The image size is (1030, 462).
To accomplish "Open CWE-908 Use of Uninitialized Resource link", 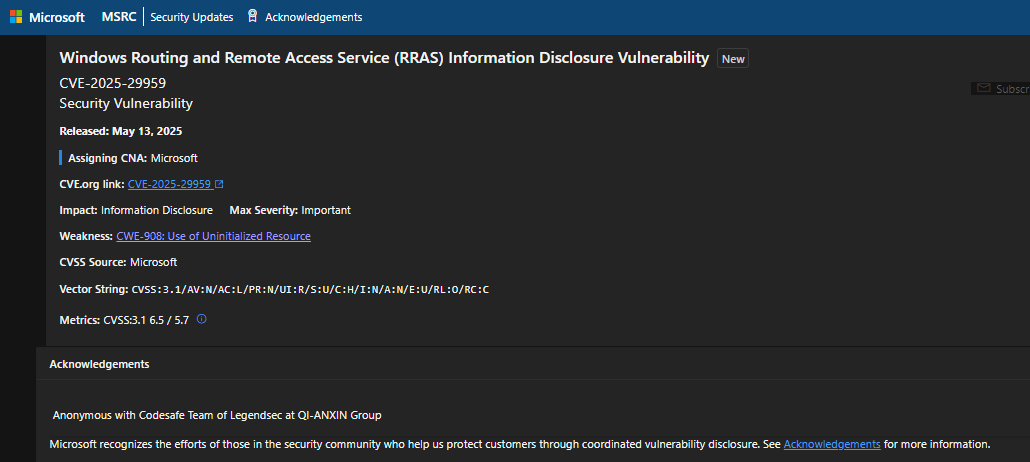I will click(x=213, y=236).
